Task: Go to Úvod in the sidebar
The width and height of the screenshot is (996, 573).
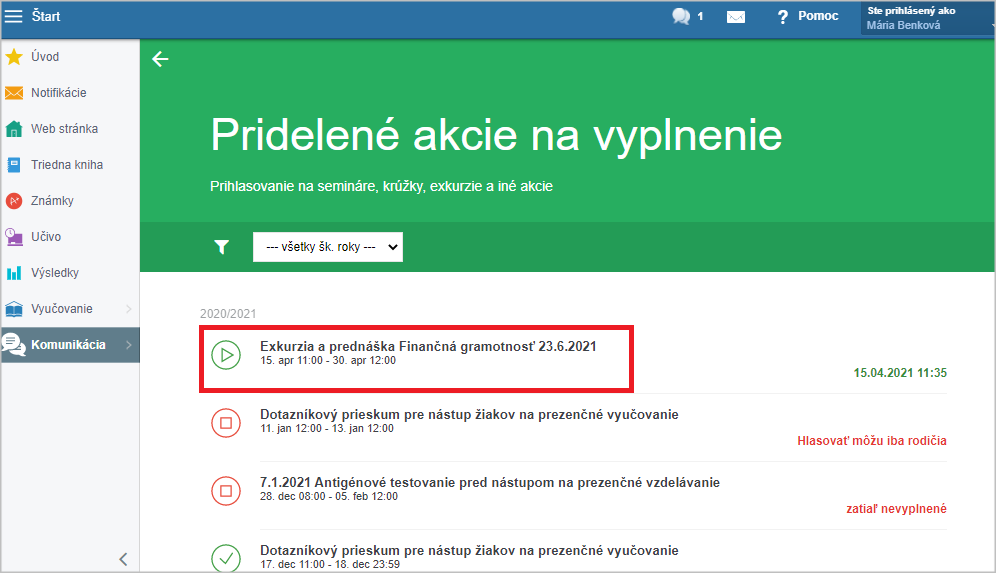Action: [x=46, y=57]
